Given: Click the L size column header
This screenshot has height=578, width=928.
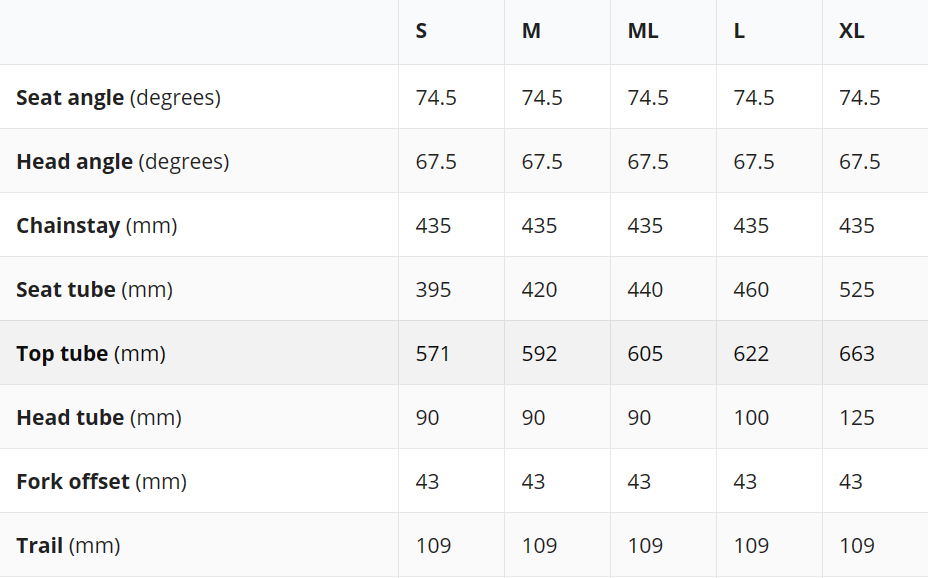Looking at the screenshot, I should point(739,31).
